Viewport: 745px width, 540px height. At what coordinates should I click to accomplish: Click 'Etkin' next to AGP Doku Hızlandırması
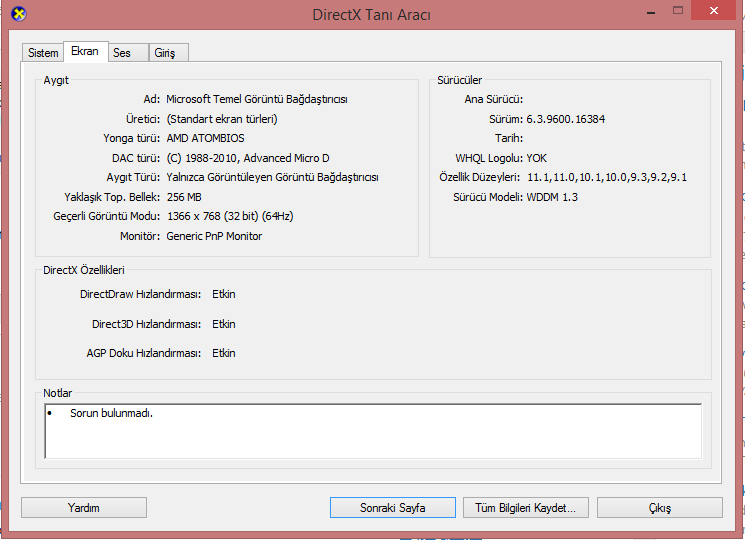[224, 353]
